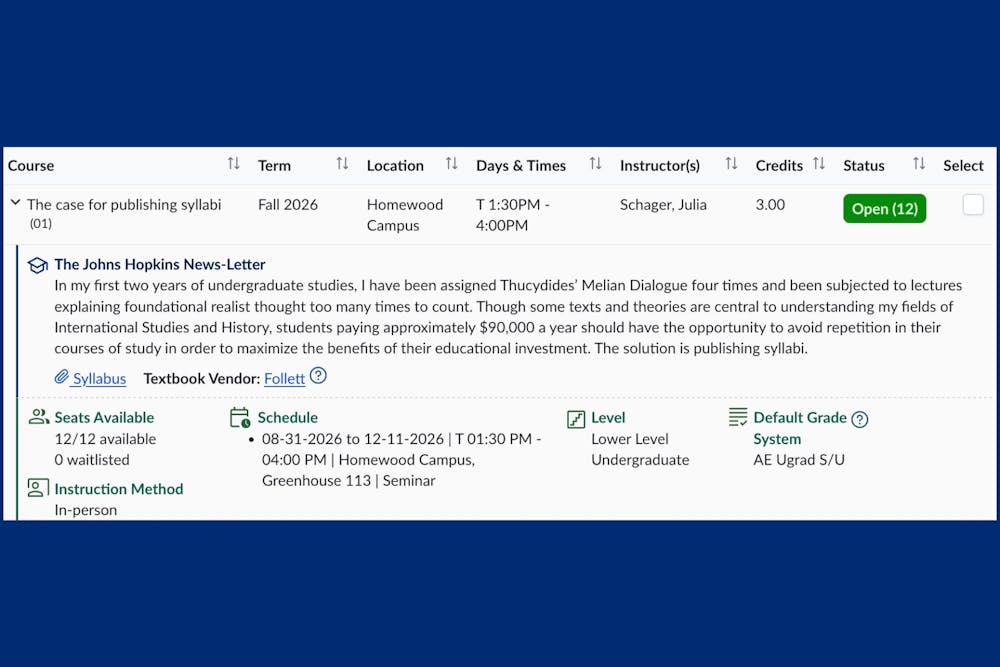Click the Schedule calendar icon
This screenshot has width=1000, height=667.
pos(240,417)
